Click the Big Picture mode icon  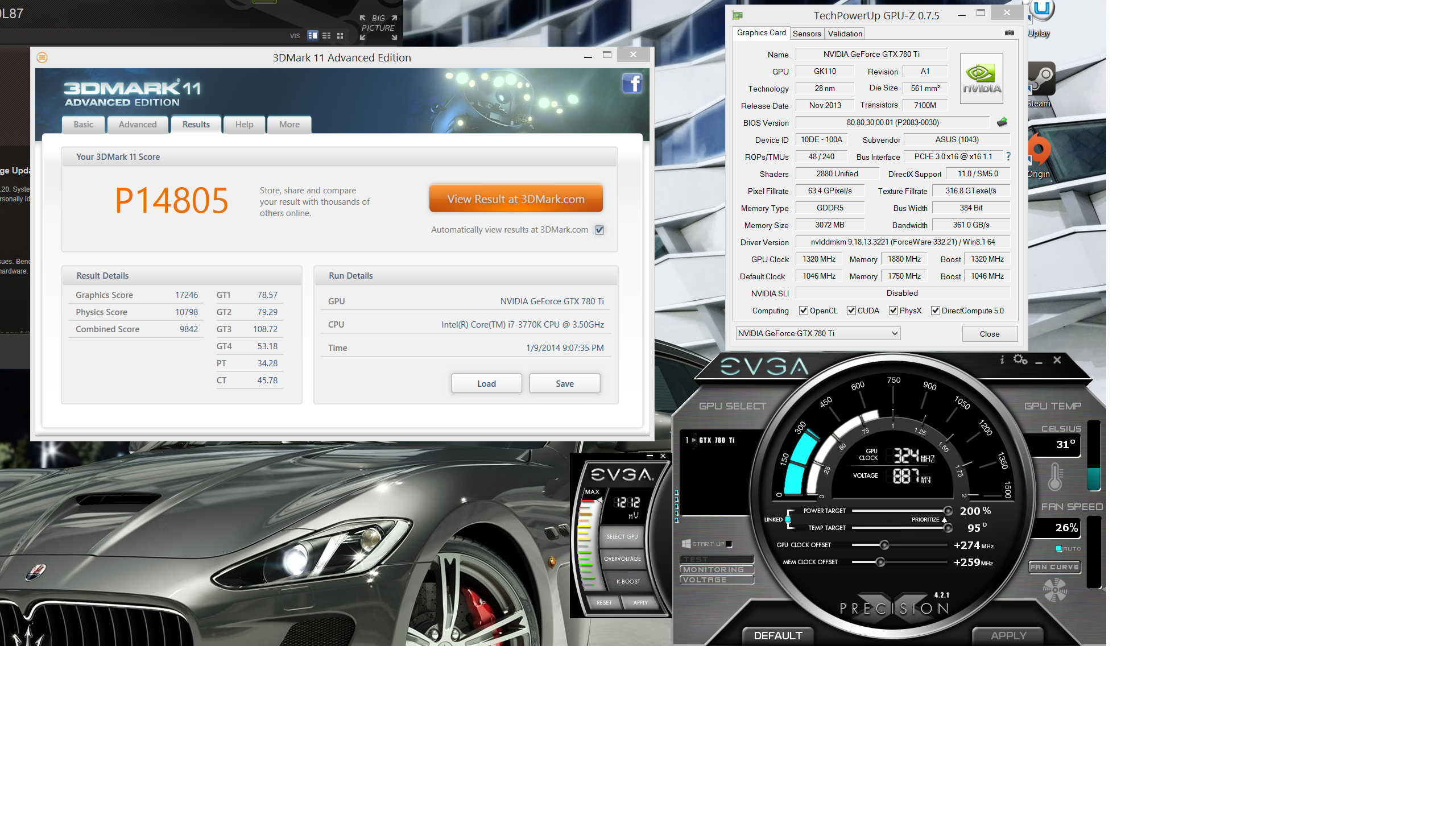pos(378,27)
